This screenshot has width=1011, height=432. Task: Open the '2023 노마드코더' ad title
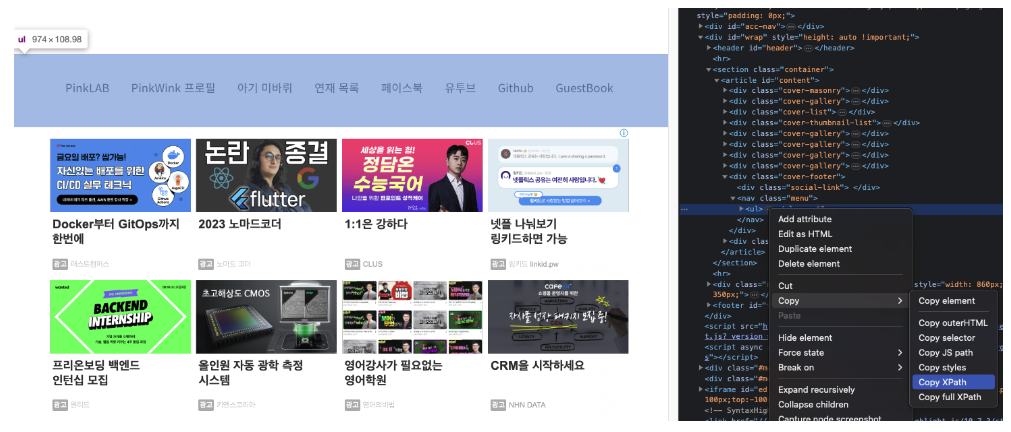point(240,224)
